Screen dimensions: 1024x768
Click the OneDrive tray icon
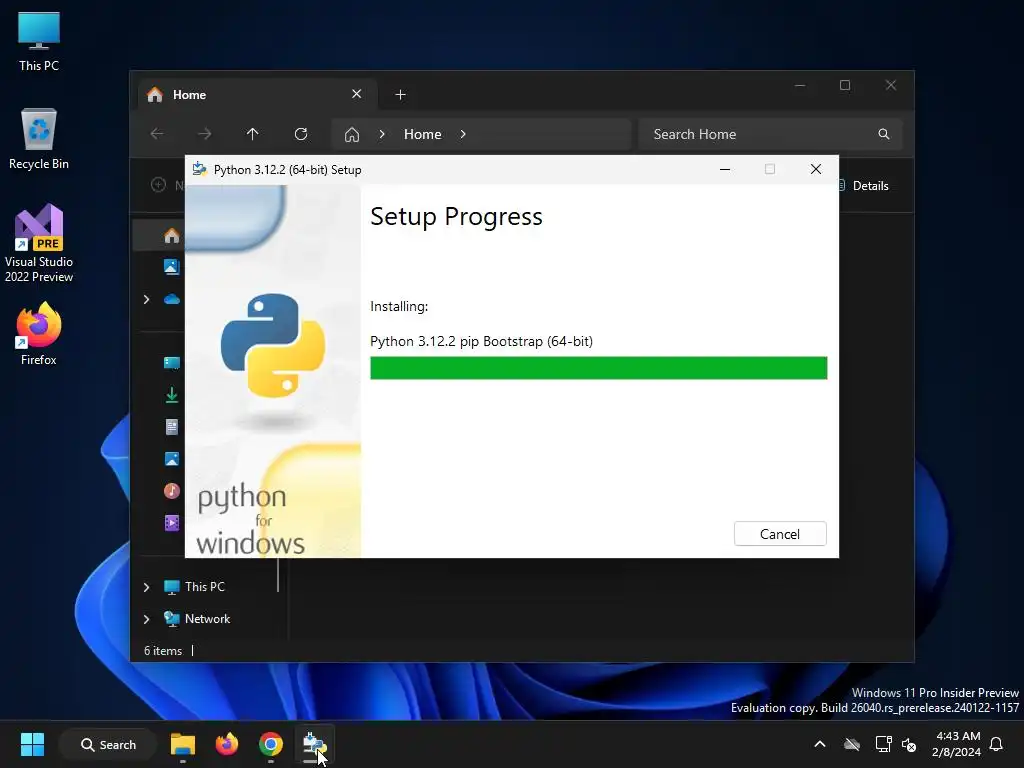pyautogui.click(x=852, y=744)
